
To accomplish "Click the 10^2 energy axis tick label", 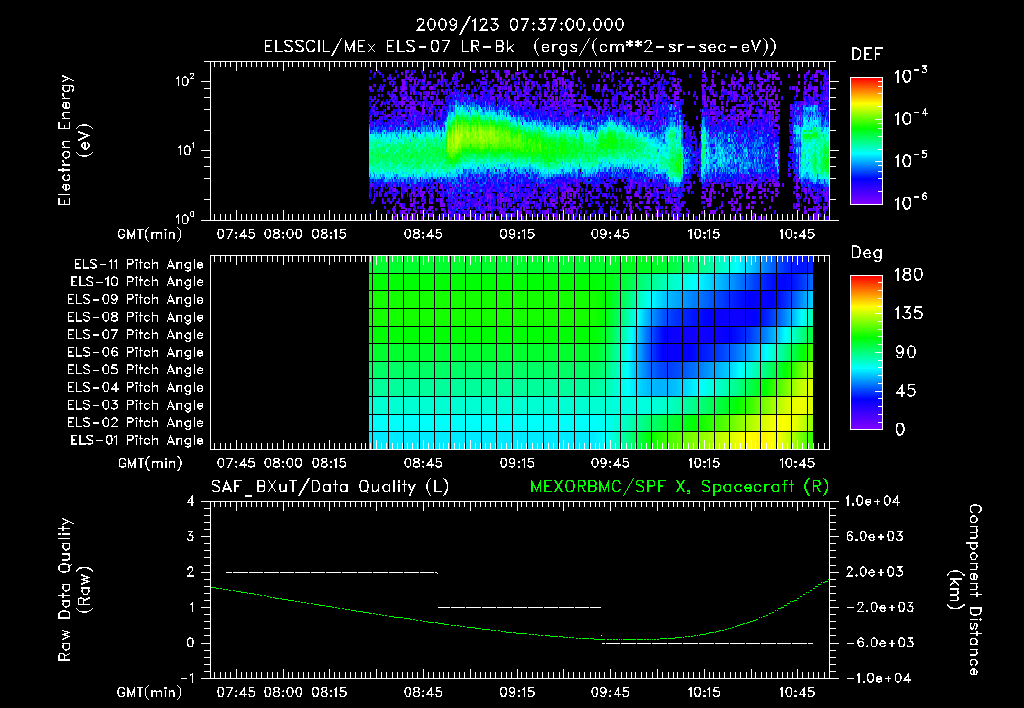I will tap(184, 81).
